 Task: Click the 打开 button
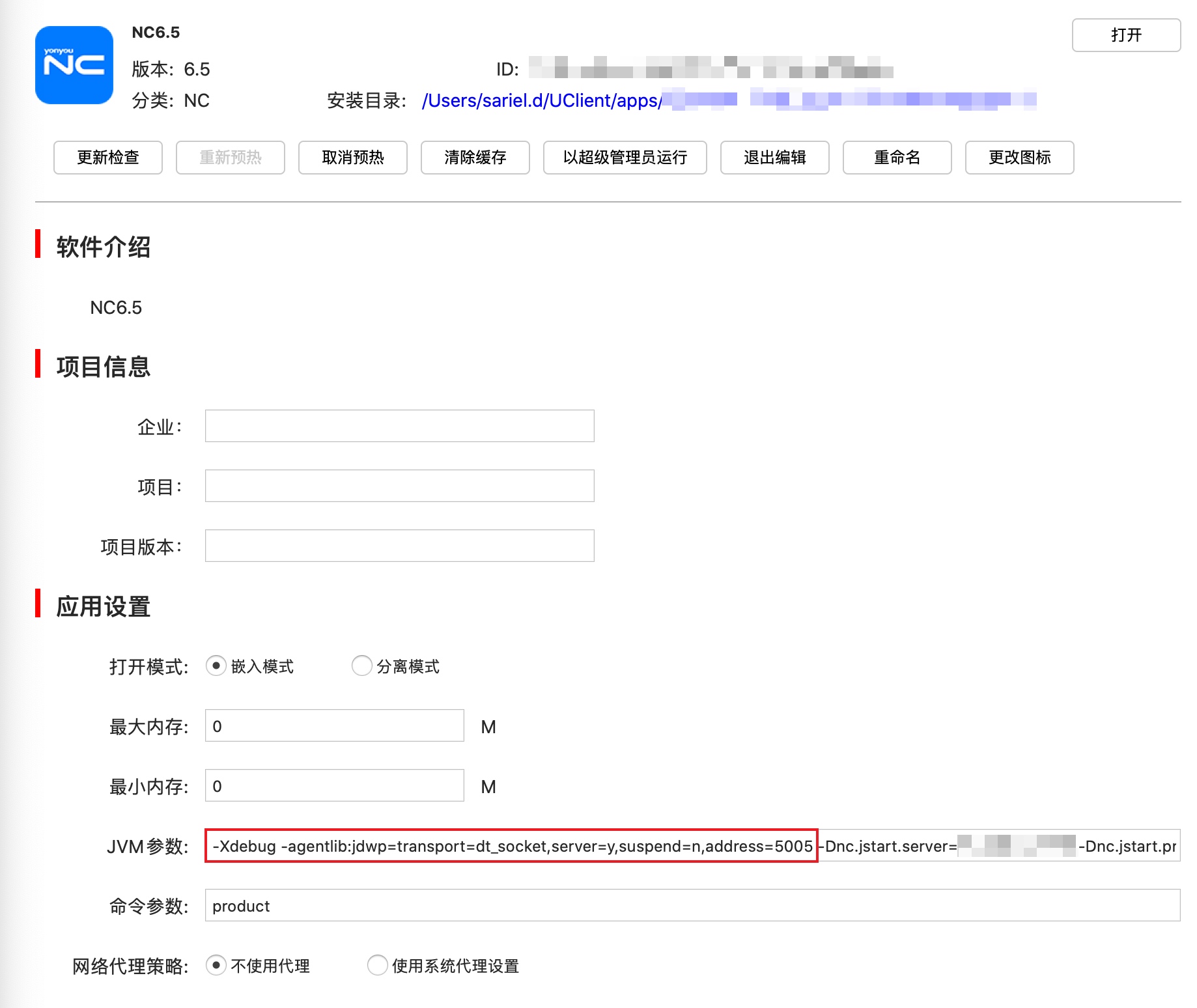pyautogui.click(x=1126, y=35)
